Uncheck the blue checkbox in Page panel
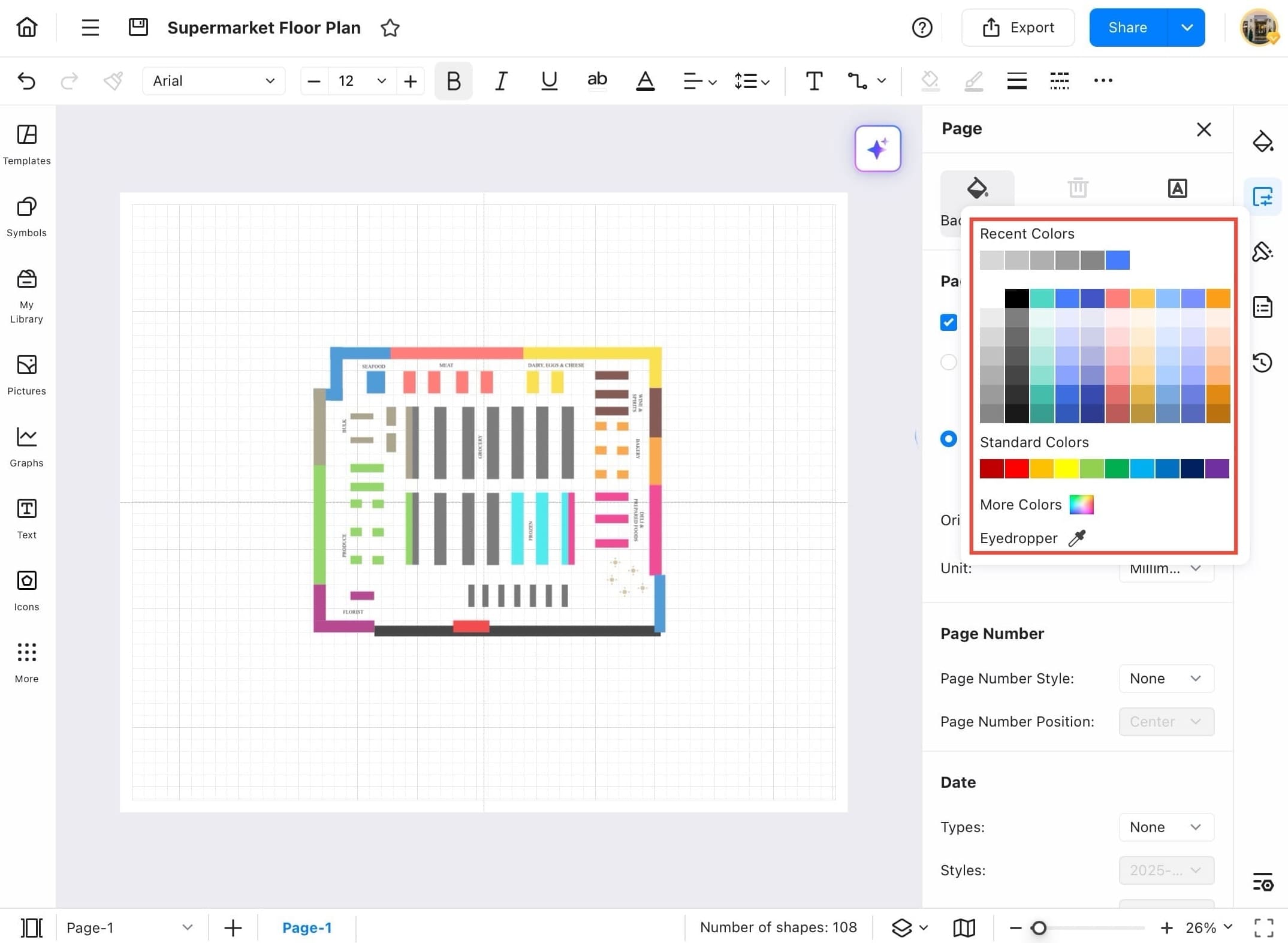Viewport: 1288px width, 943px height. click(948, 323)
